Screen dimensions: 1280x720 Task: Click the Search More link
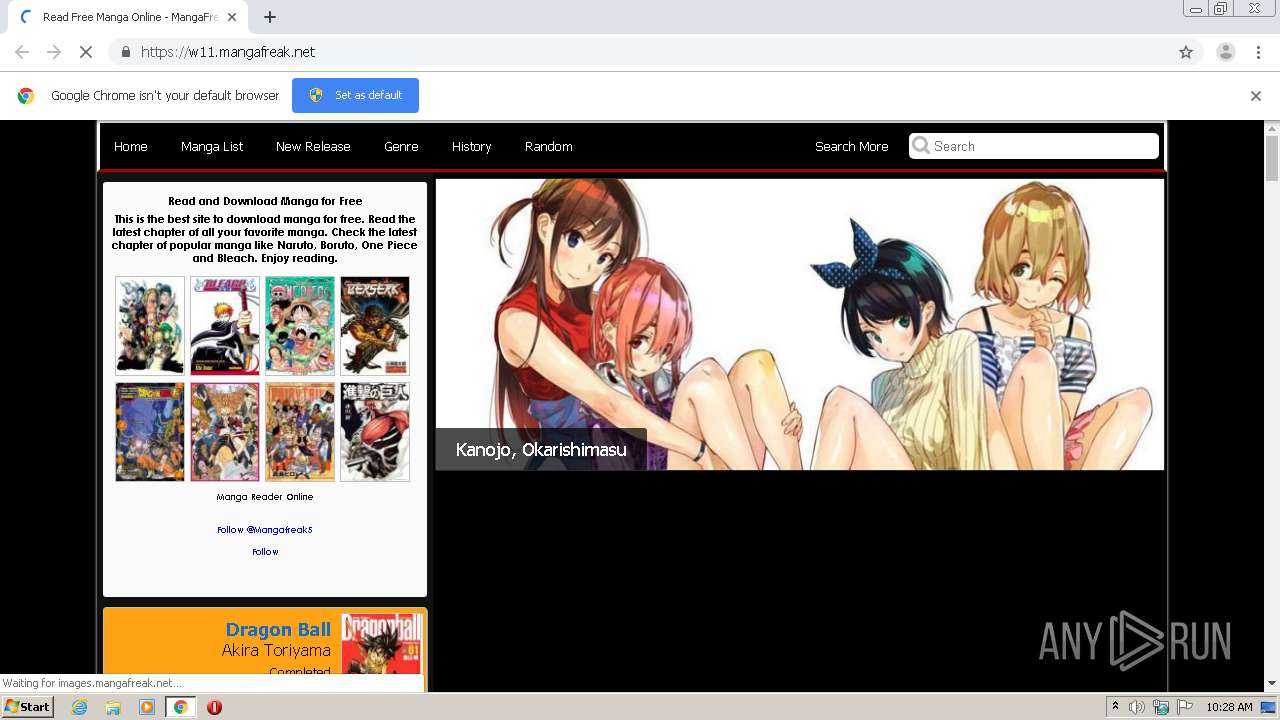coord(851,146)
